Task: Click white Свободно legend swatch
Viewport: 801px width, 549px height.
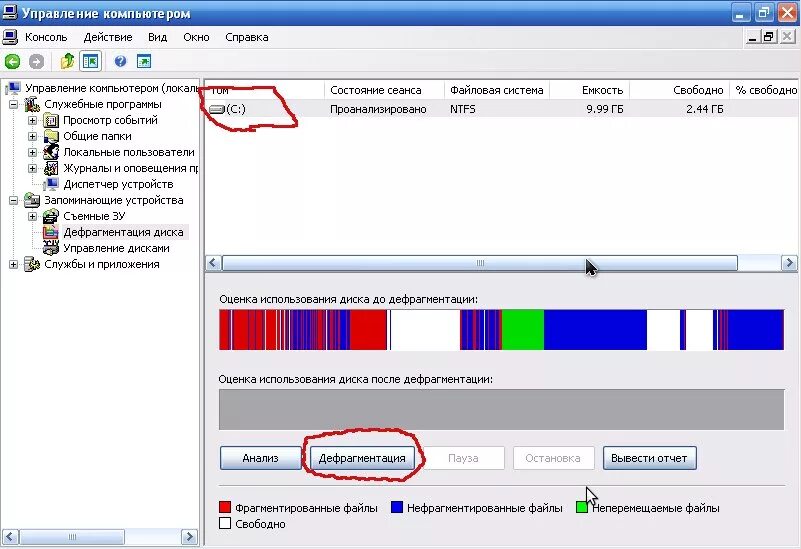Action: pos(225,523)
